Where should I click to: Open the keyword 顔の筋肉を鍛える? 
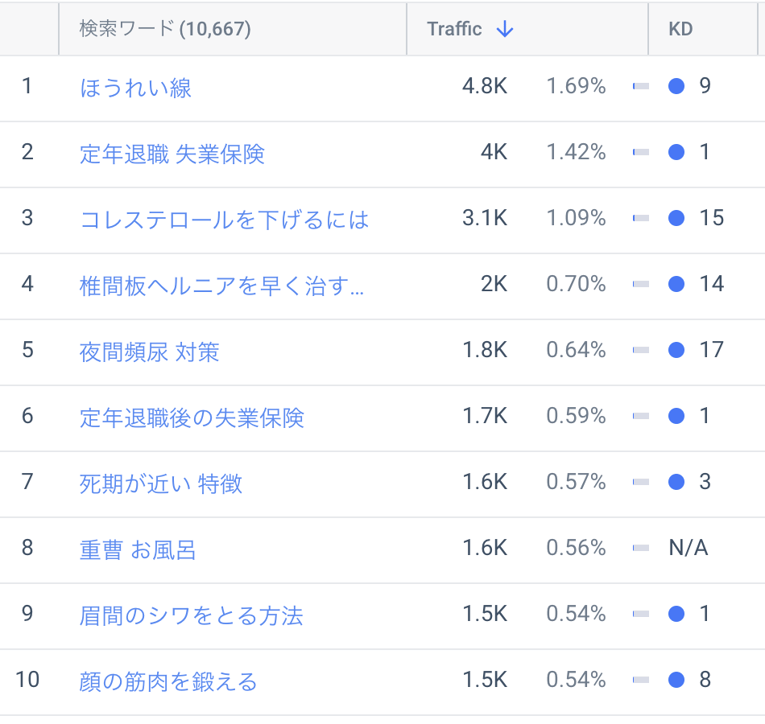pos(168,682)
